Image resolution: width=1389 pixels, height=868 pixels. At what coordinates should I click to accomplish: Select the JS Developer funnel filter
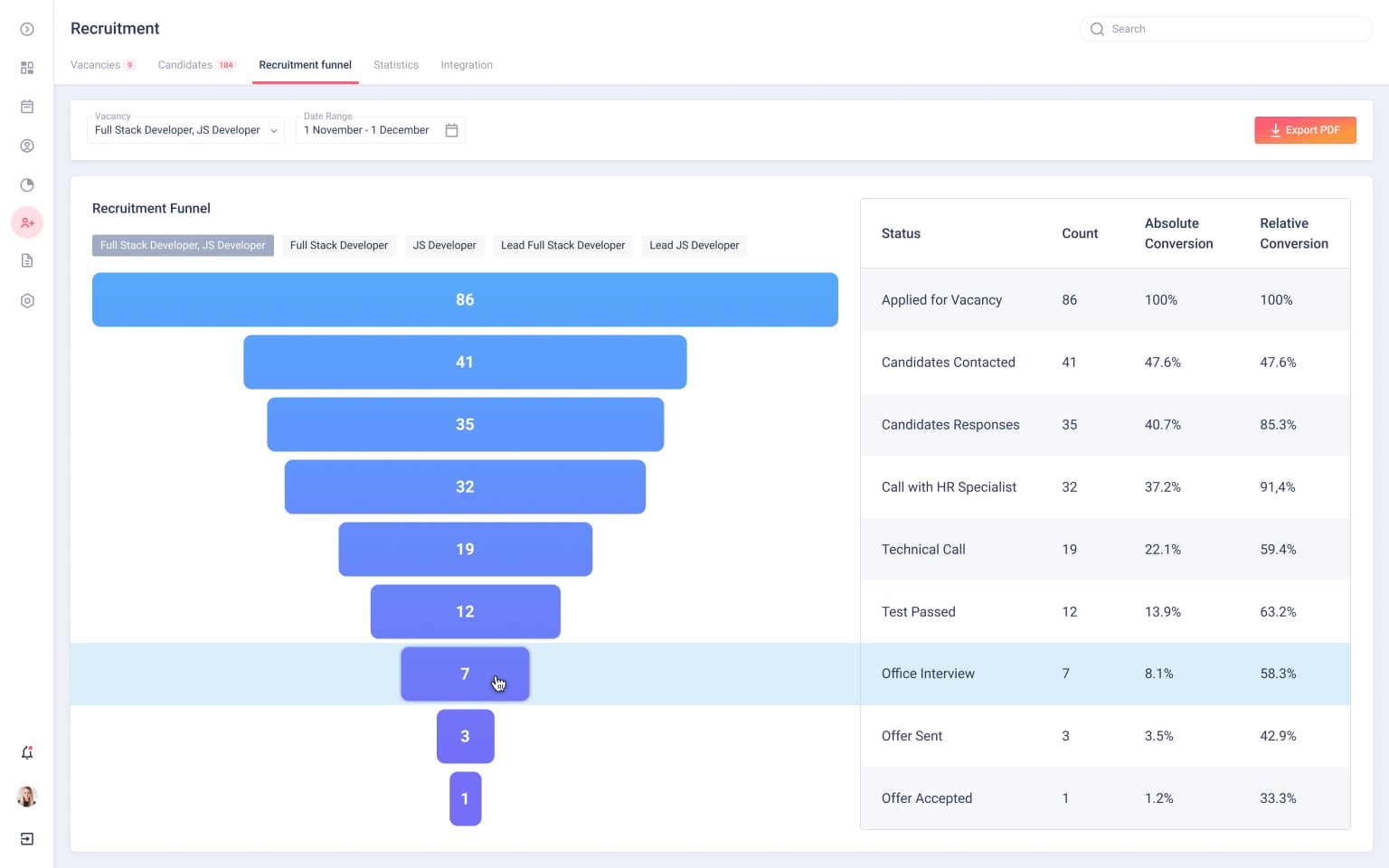click(444, 245)
